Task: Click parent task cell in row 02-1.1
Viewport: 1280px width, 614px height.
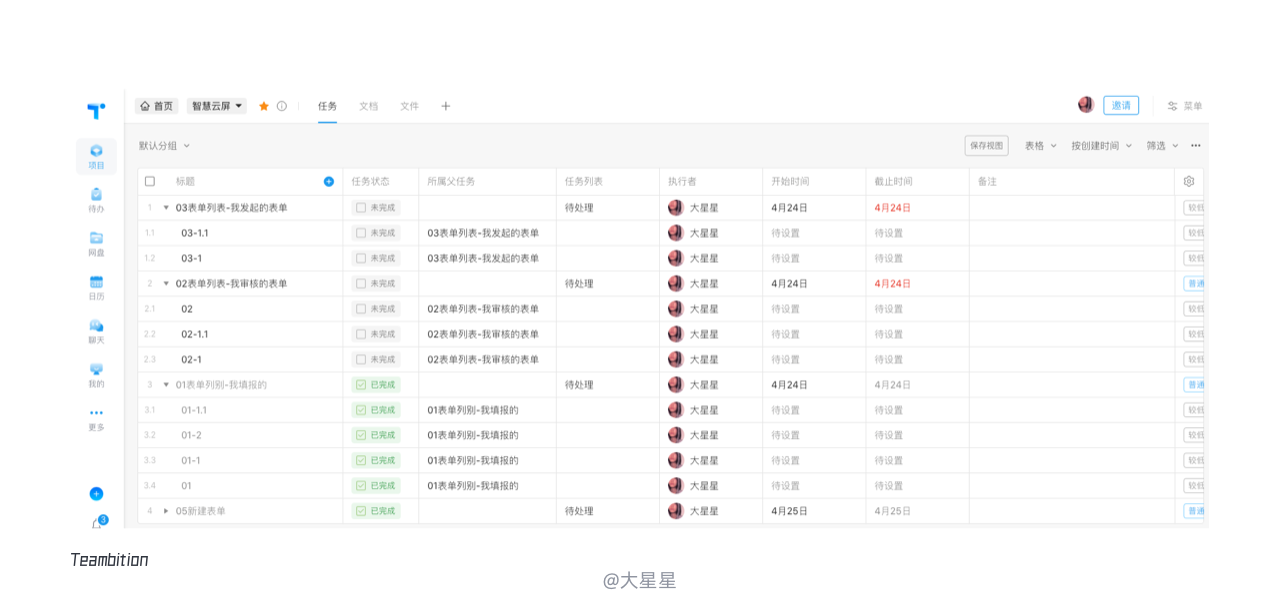Action: click(483, 334)
